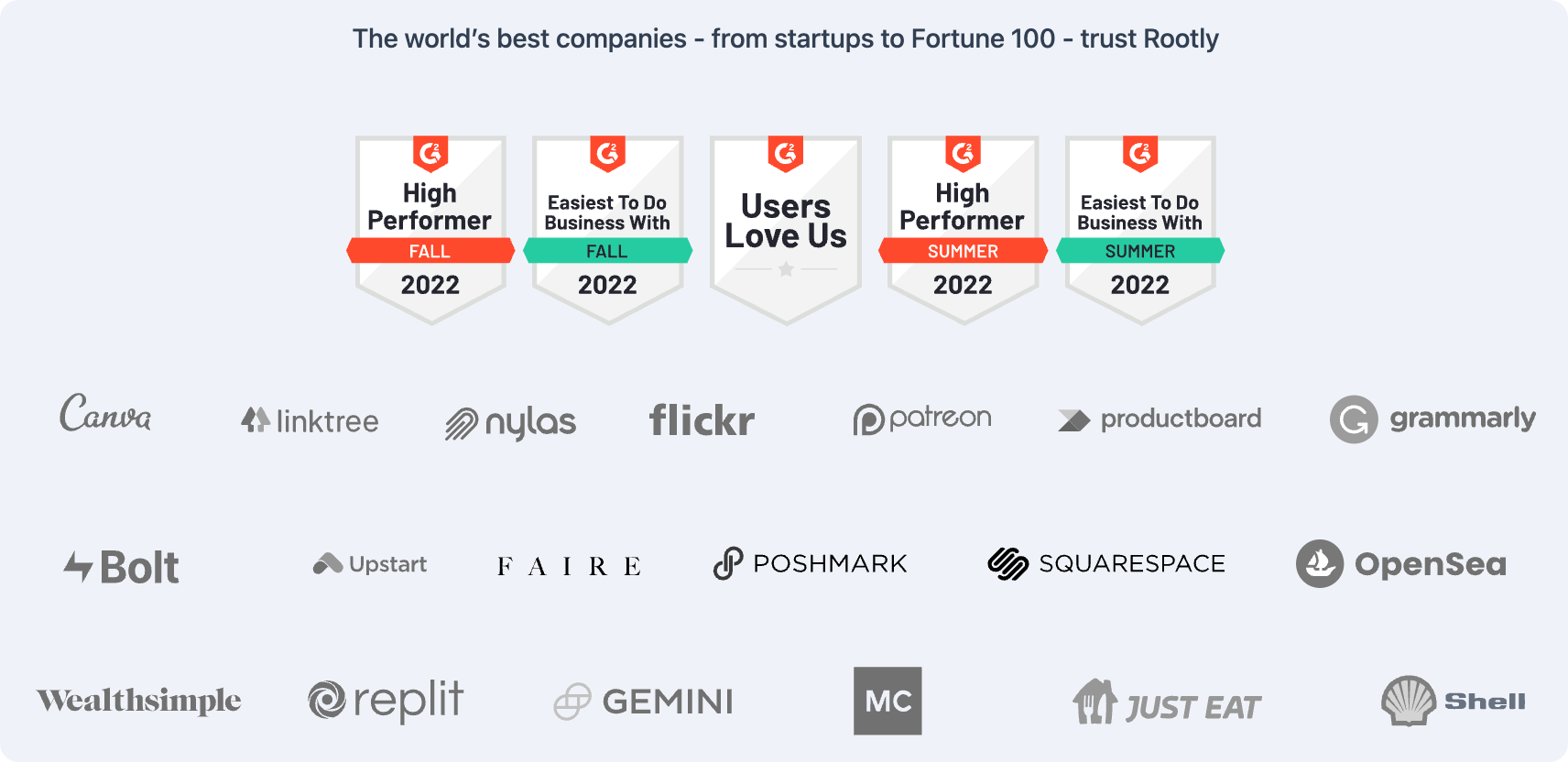
Task: Open the Poshmark logo
Action: (811, 563)
